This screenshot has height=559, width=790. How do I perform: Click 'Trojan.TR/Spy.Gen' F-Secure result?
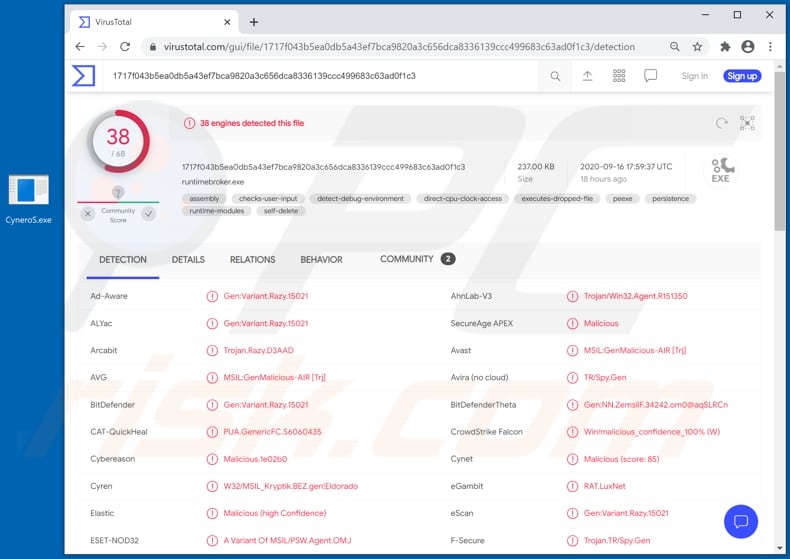click(x=617, y=541)
